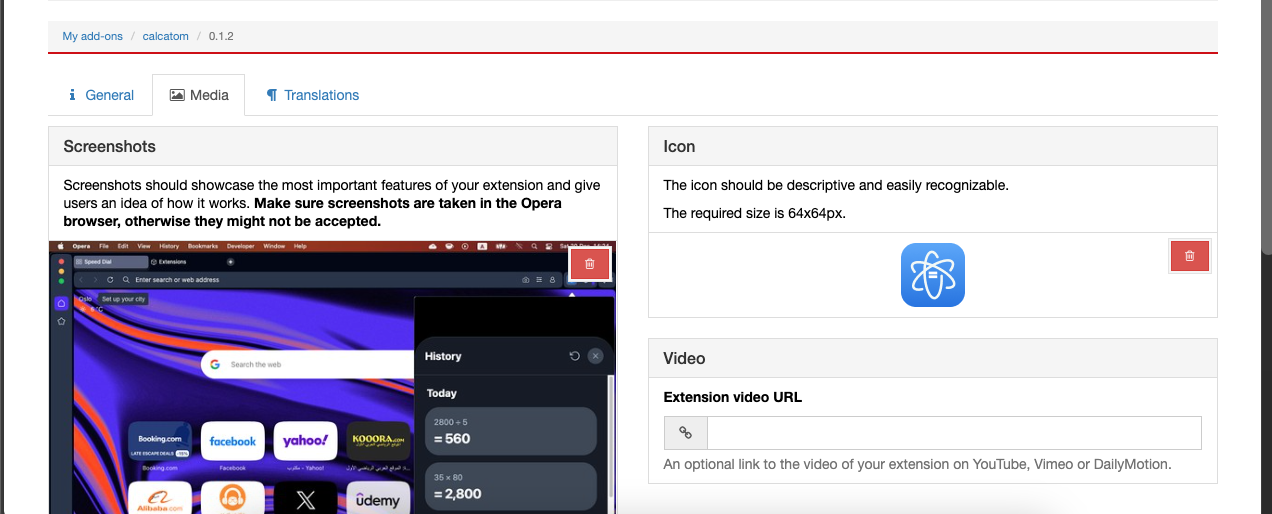Click the Facebook speed dial tile
Image resolution: width=1272 pixels, height=514 pixels.
tap(232, 441)
